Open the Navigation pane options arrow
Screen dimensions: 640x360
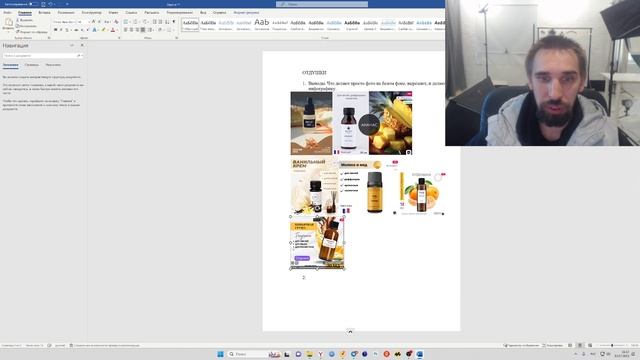coord(72,45)
